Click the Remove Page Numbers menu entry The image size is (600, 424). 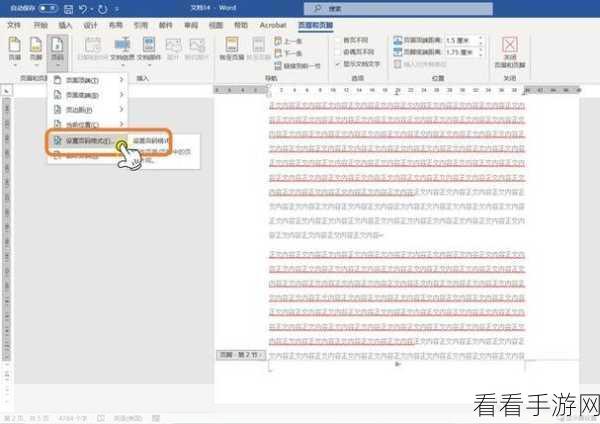pos(86,156)
